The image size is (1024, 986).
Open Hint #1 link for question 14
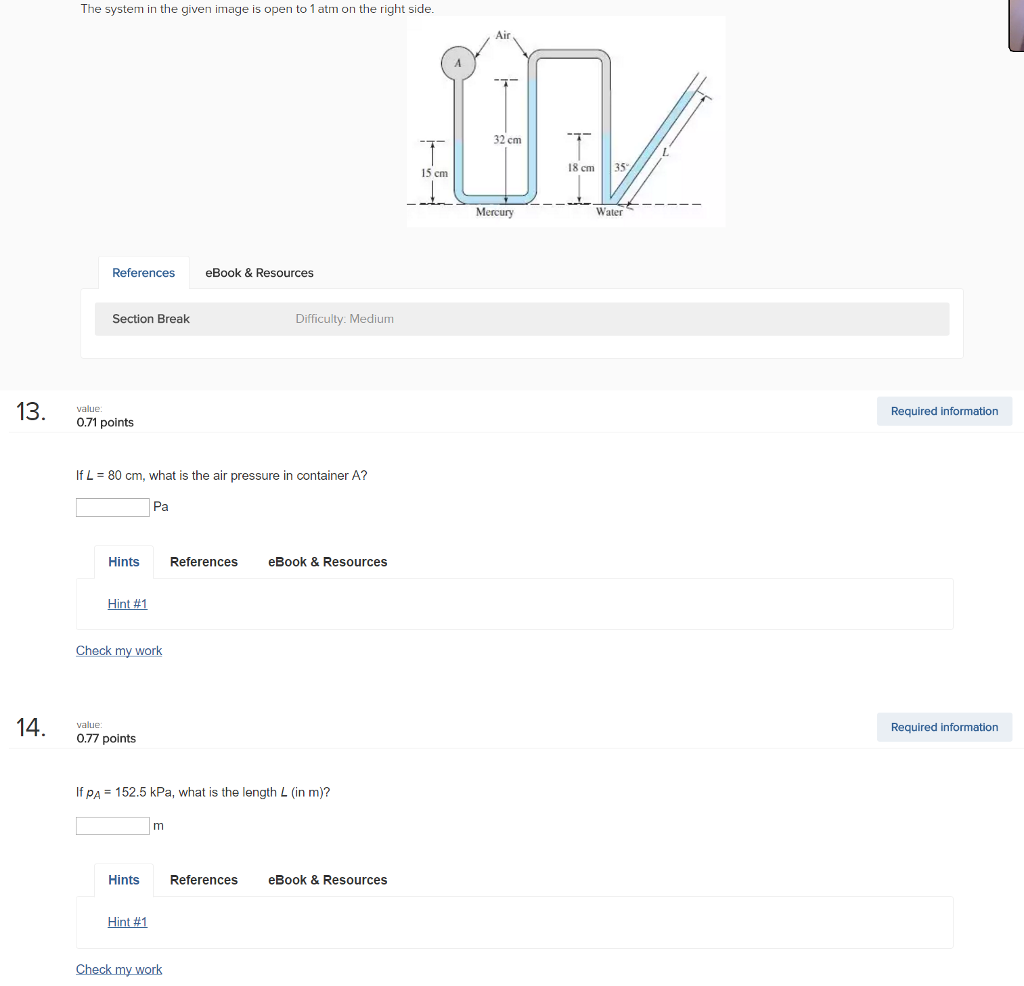128,922
